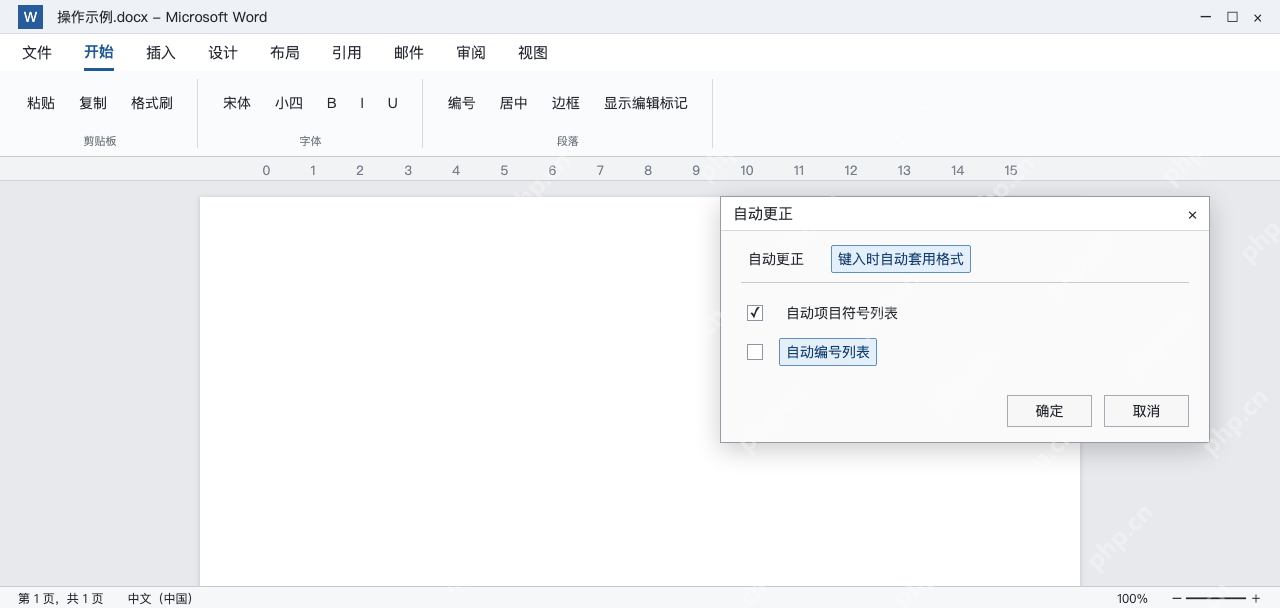Image resolution: width=1280 pixels, height=608 pixels.
Task: Click the 粘贴 paste command
Action: click(x=41, y=103)
